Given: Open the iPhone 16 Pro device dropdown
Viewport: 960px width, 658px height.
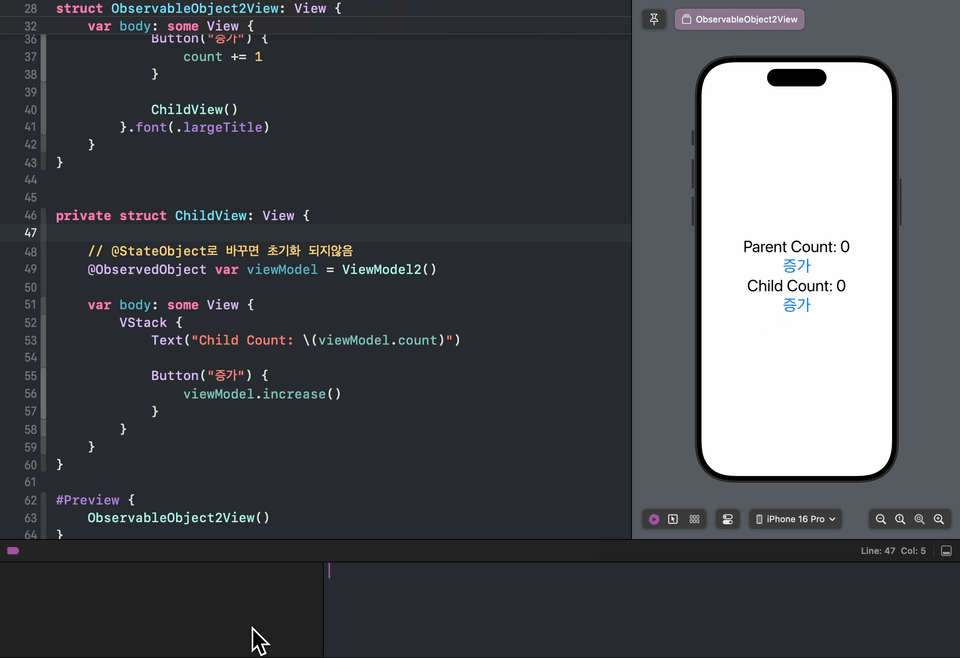Looking at the screenshot, I should tap(795, 519).
